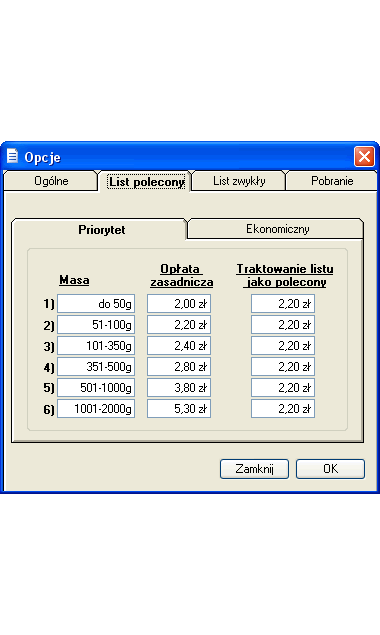380x635 pixels.
Task: Click the '4)' row number label
Action: coord(49,367)
